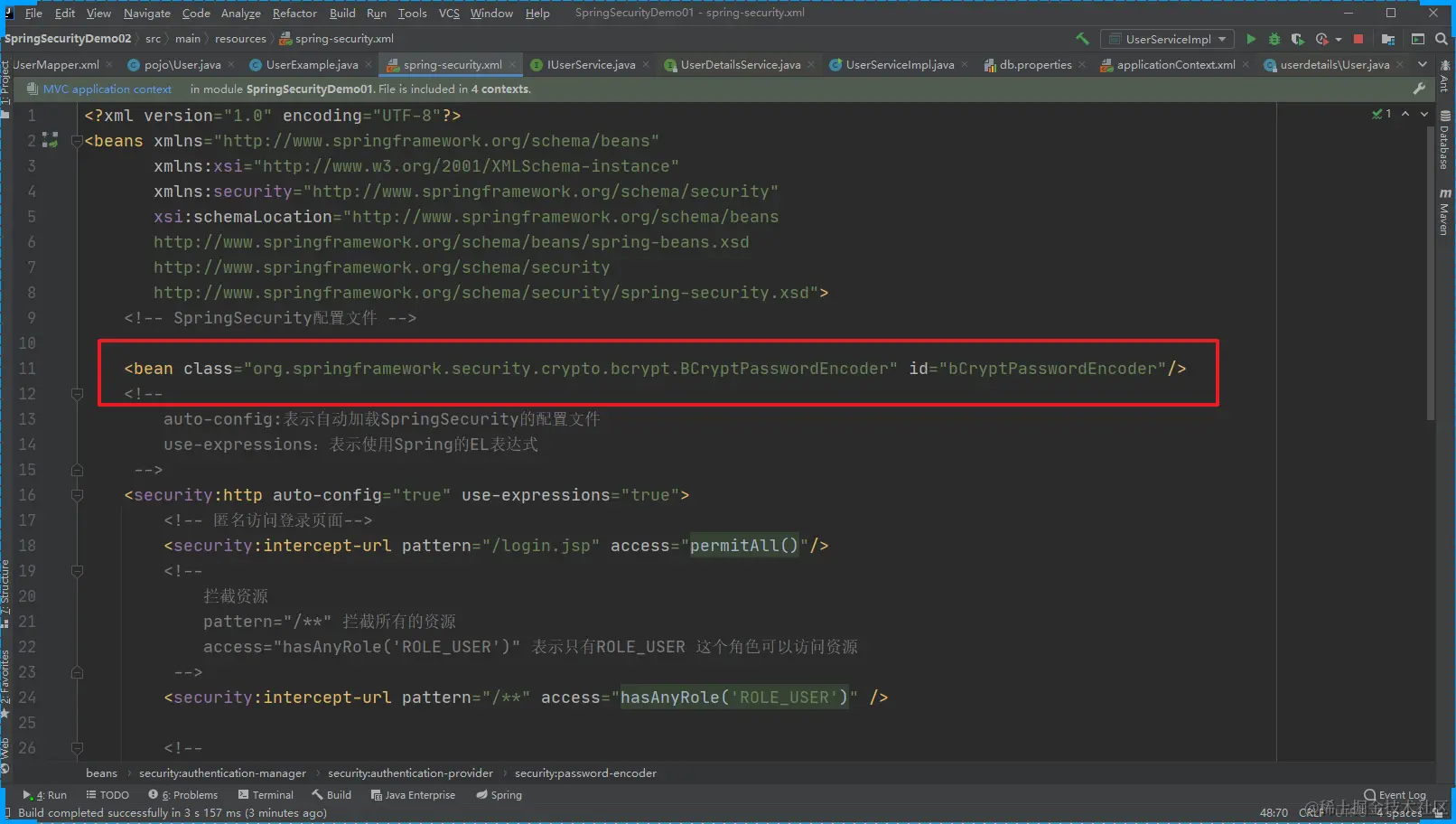This screenshot has width=1456, height=824.
Task: Open Search Everywhere magnifier icon
Action: click(x=1442, y=39)
